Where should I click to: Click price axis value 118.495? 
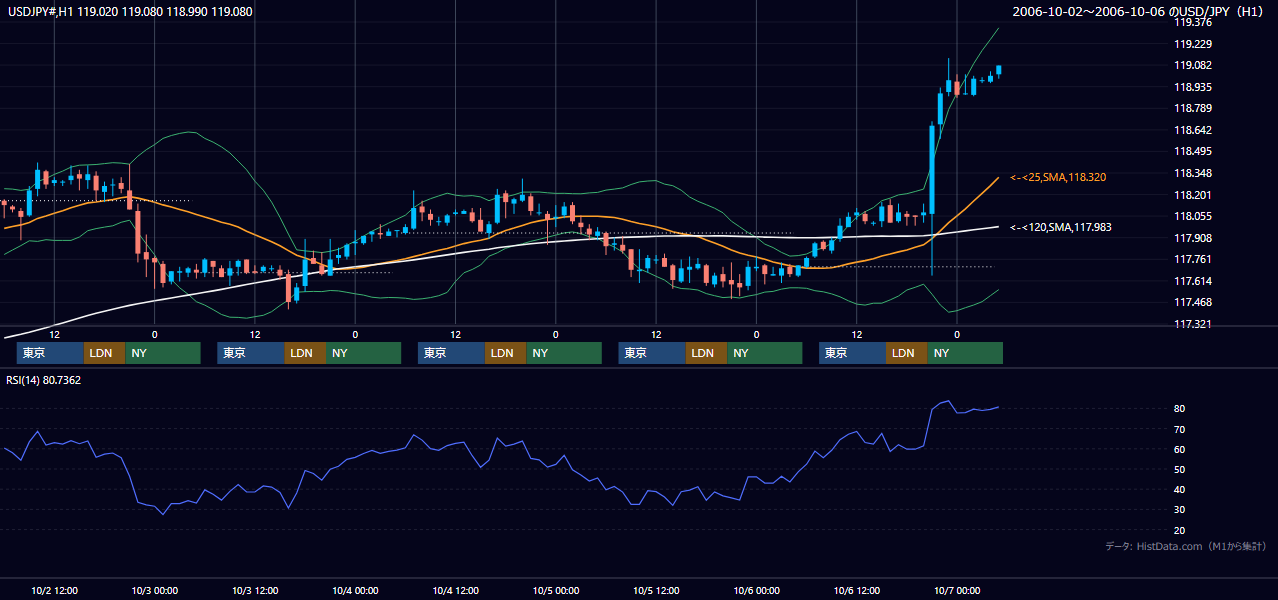tap(1192, 152)
